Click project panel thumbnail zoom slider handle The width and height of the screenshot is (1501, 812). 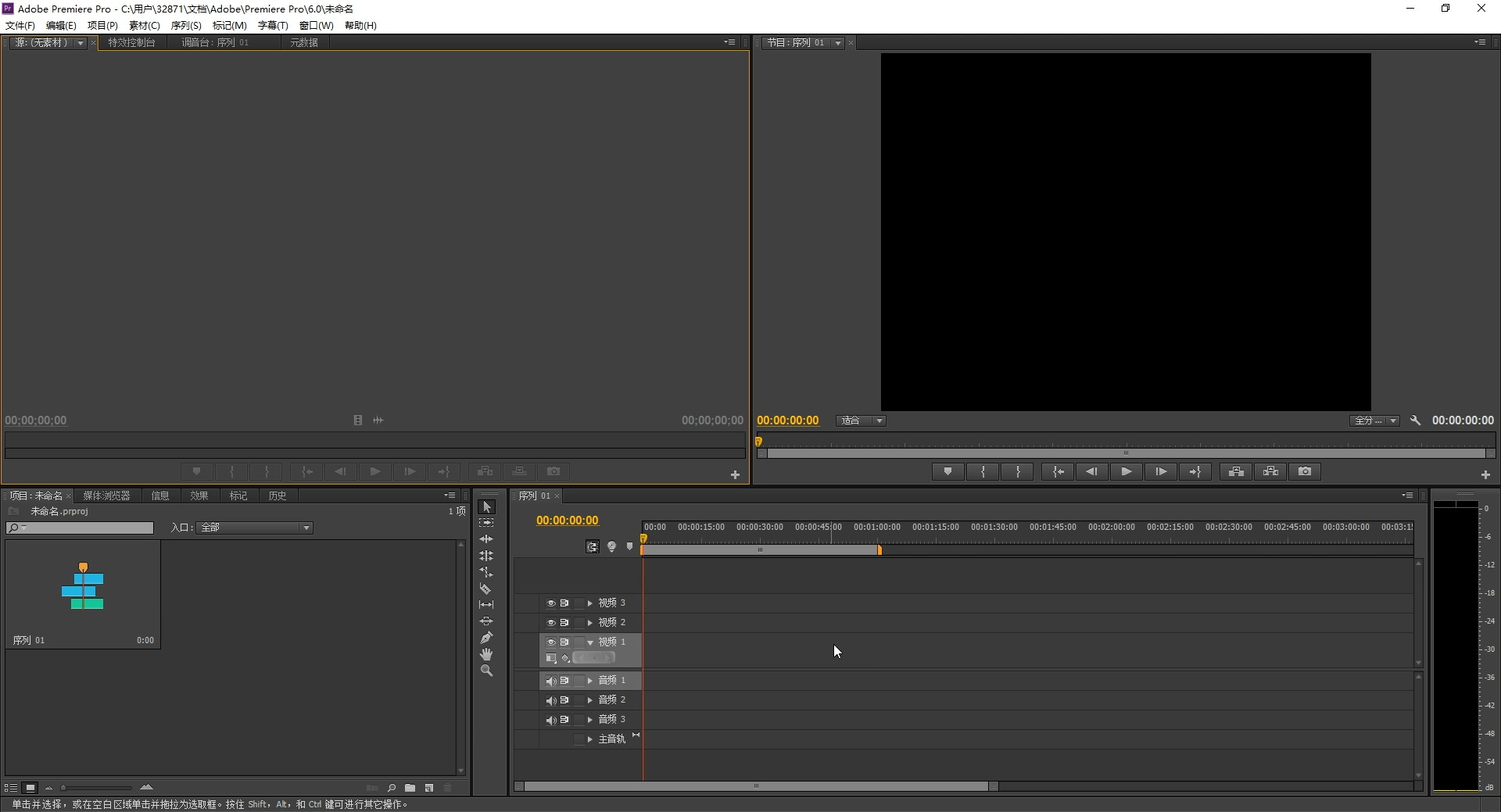64,788
